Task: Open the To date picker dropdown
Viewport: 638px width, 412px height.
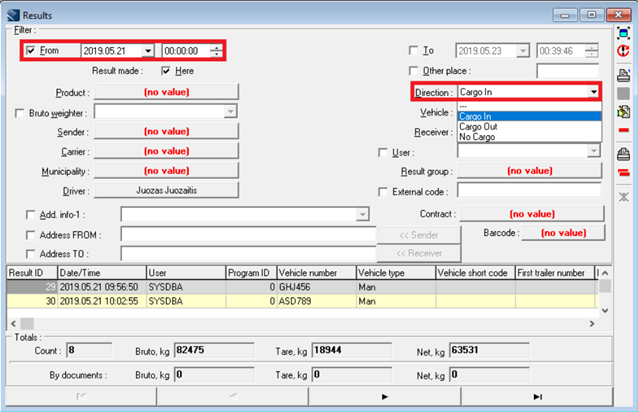Action: pos(523,51)
